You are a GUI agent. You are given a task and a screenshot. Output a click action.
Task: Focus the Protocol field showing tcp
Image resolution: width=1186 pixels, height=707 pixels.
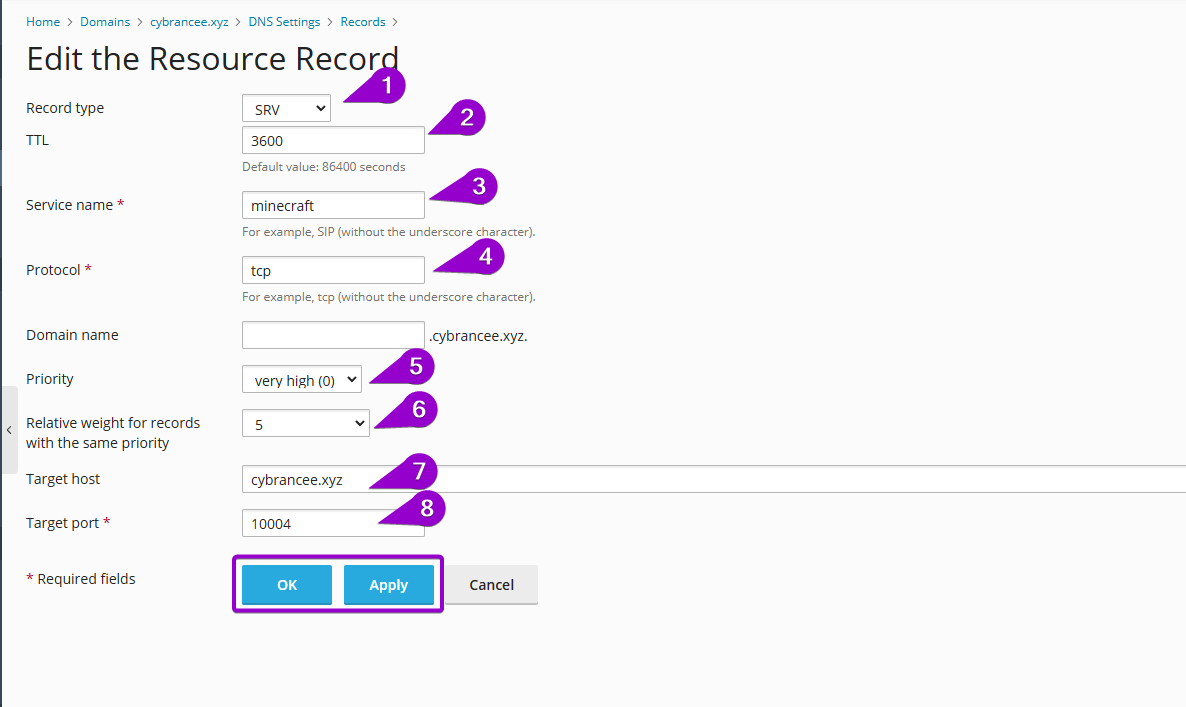click(332, 270)
